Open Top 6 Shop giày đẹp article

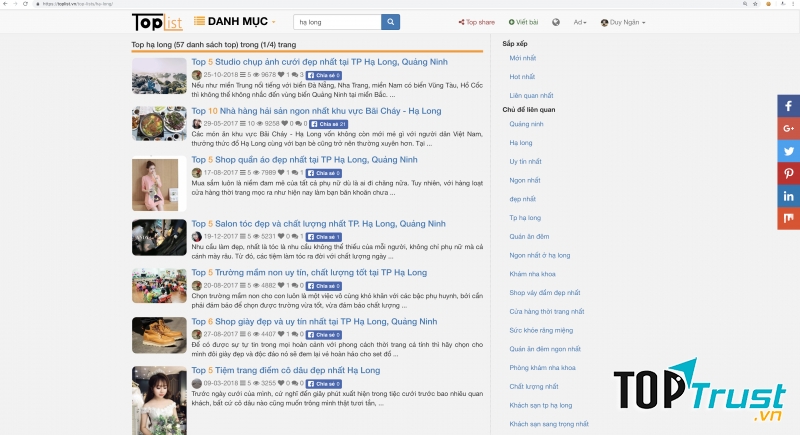[x=314, y=321]
